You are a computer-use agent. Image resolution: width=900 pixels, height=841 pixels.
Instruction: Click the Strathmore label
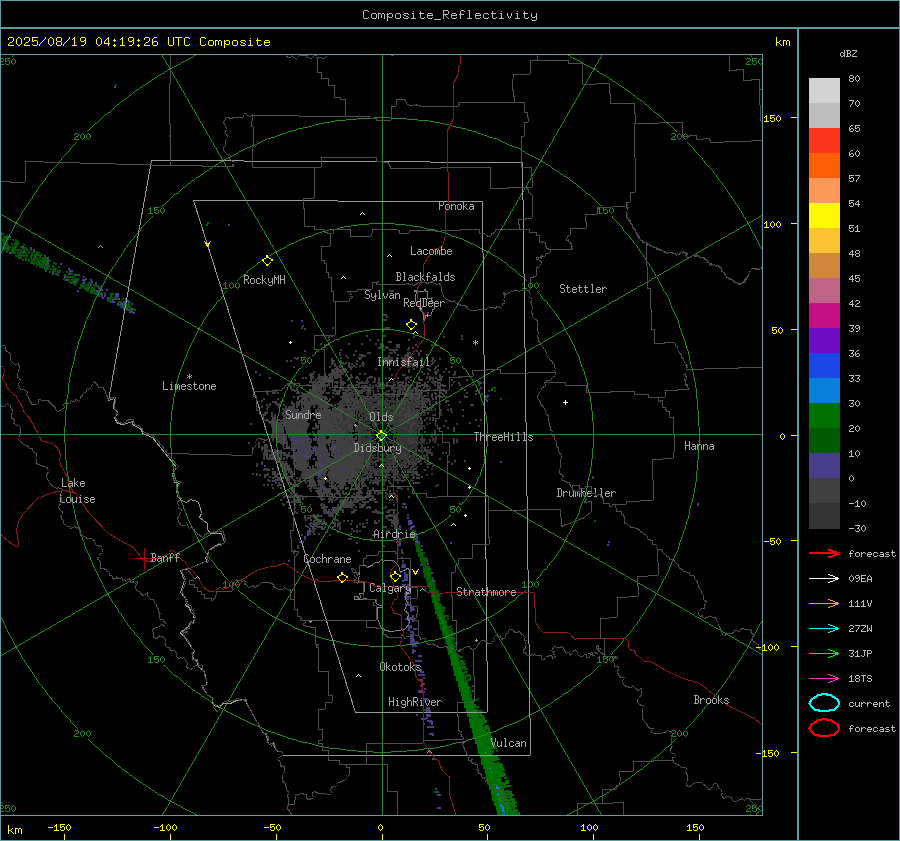(486, 592)
